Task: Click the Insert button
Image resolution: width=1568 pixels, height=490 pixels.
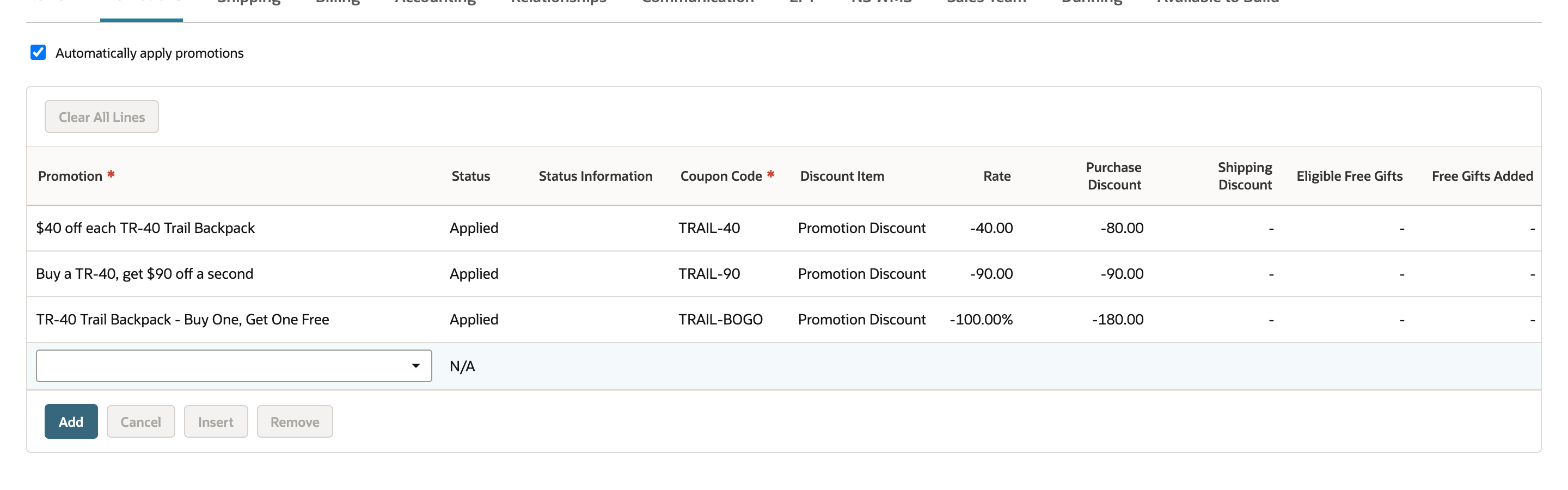Action: (216, 422)
